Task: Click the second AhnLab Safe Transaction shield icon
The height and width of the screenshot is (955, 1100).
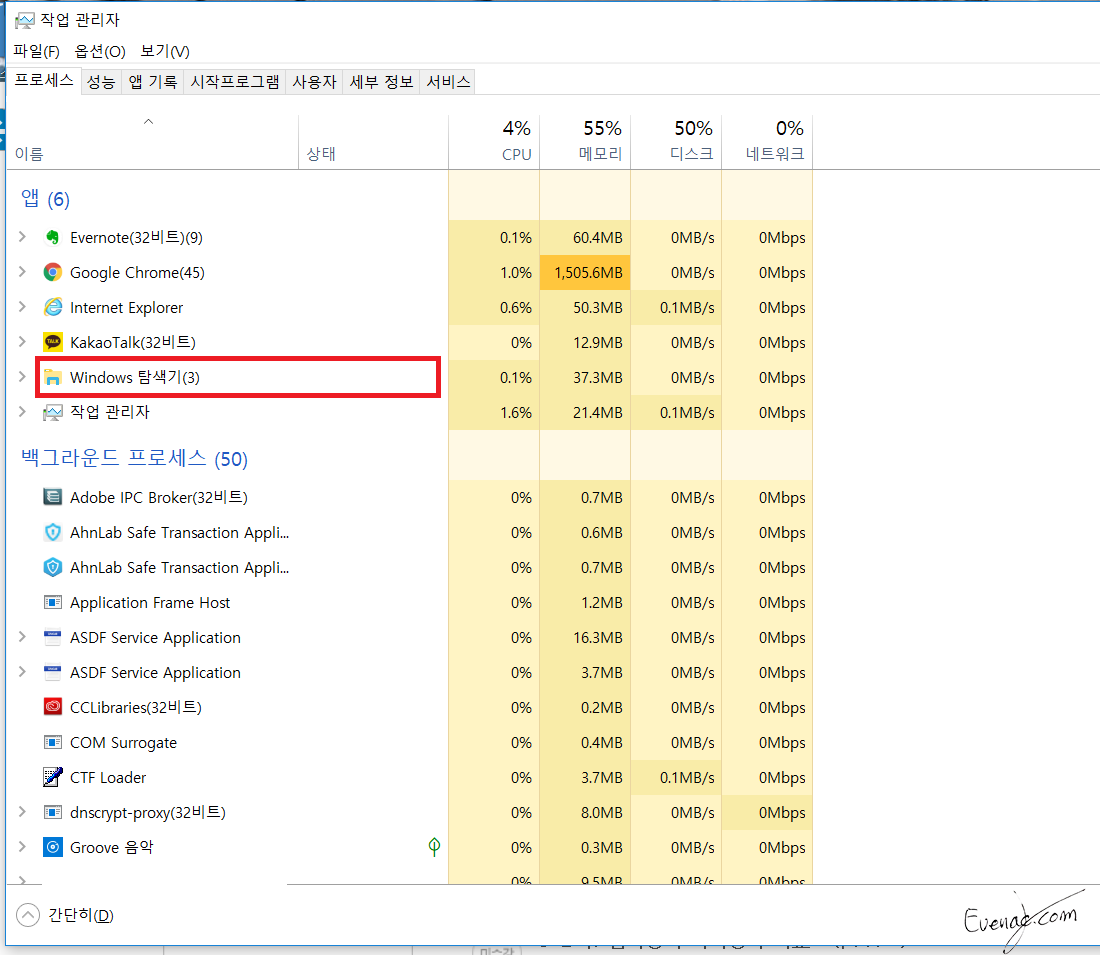Action: (x=53, y=567)
